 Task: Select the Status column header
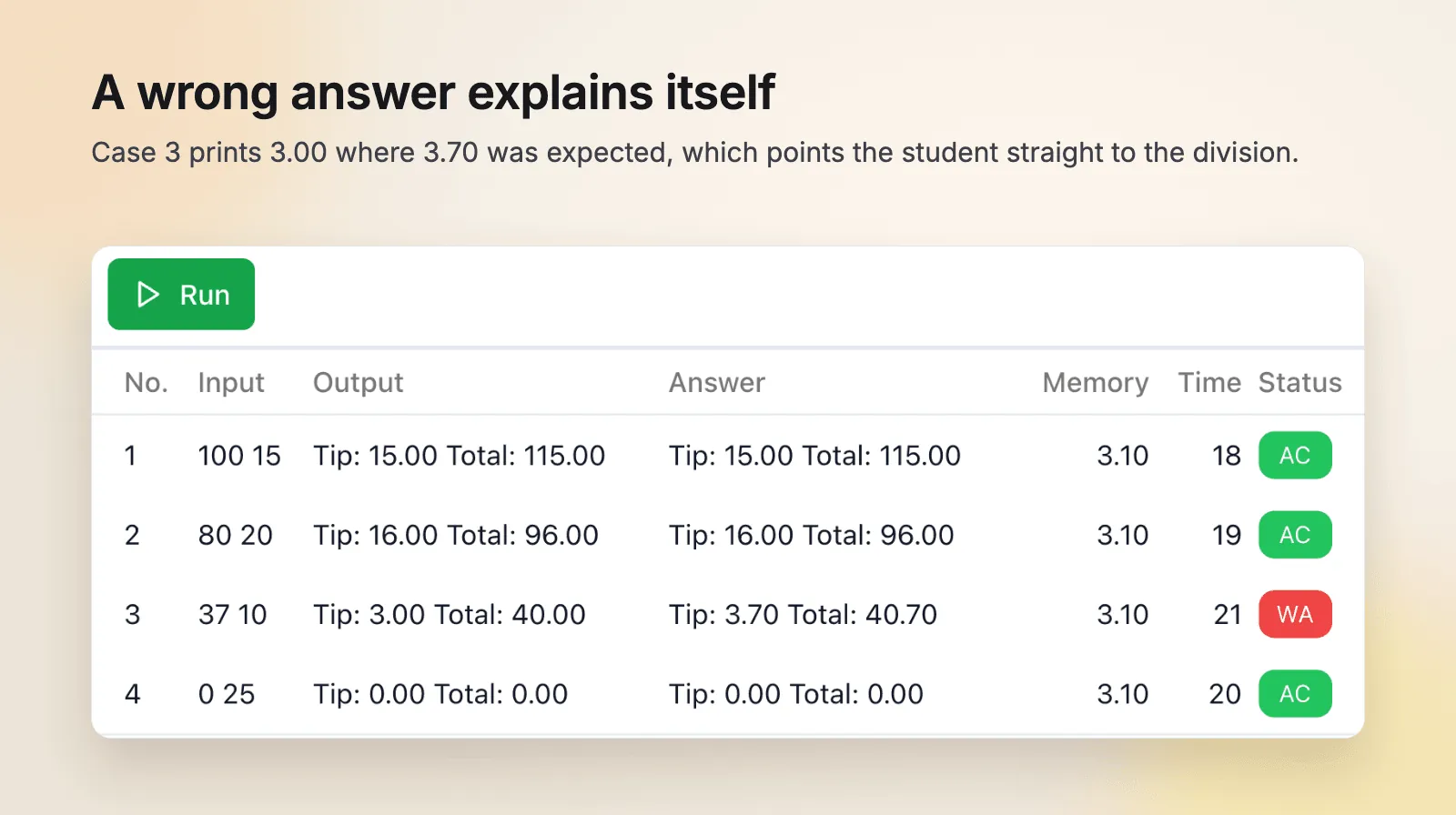(1299, 382)
